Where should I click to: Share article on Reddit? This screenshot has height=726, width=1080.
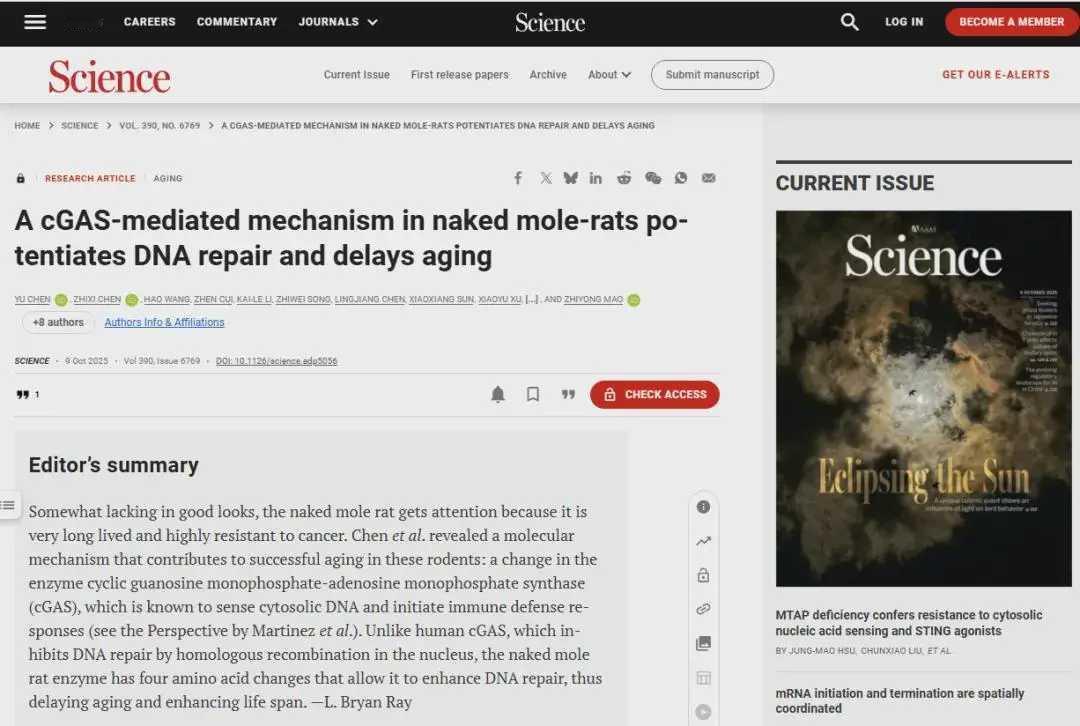624,178
